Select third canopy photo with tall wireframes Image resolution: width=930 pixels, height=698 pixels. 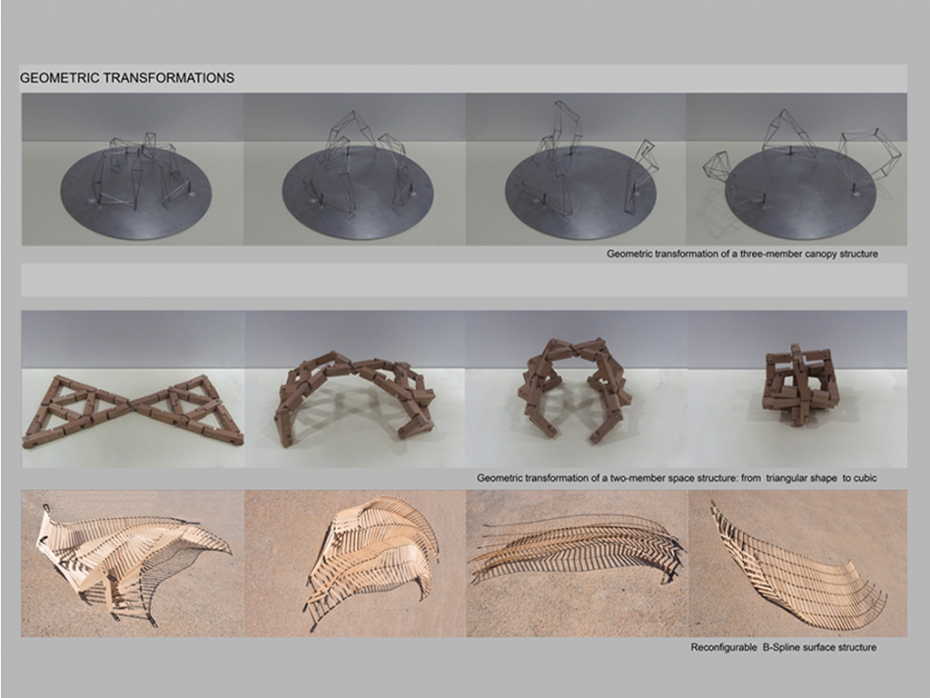click(576, 169)
